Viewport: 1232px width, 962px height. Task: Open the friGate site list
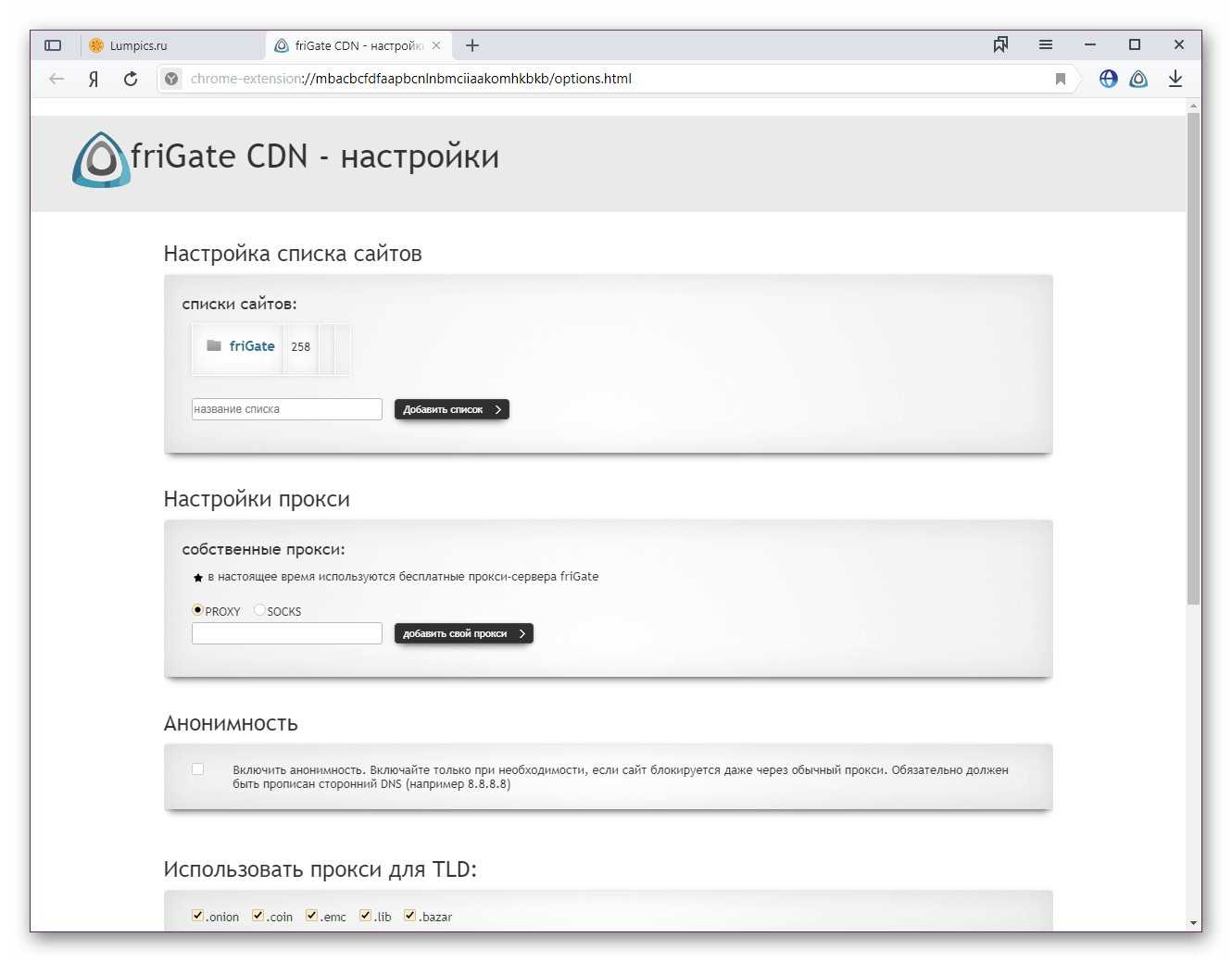pos(252,346)
